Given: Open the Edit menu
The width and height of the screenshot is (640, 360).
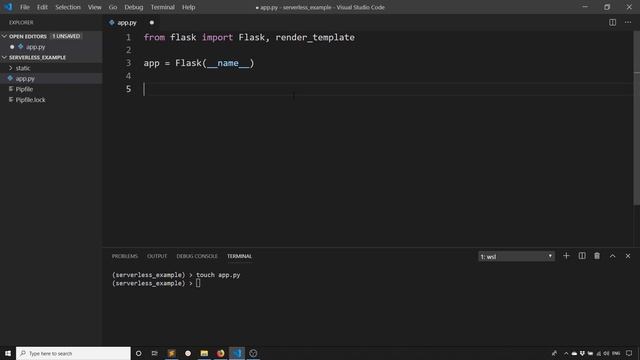Looking at the screenshot, I should click(x=42, y=7).
